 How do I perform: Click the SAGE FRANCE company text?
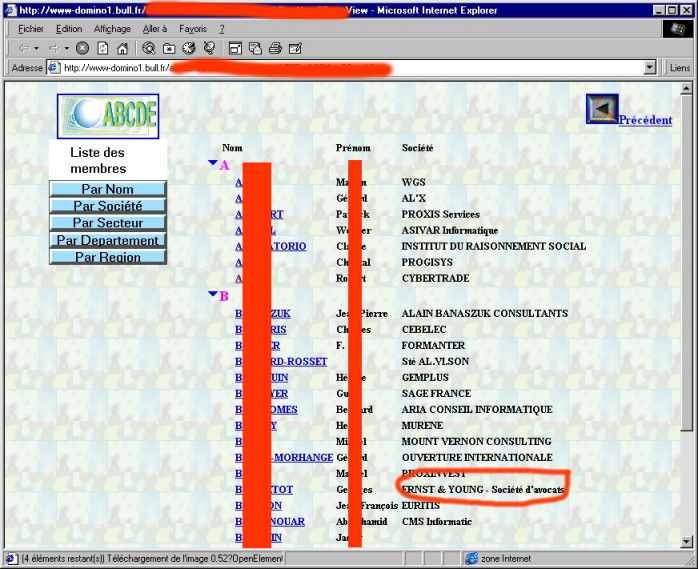[436, 394]
